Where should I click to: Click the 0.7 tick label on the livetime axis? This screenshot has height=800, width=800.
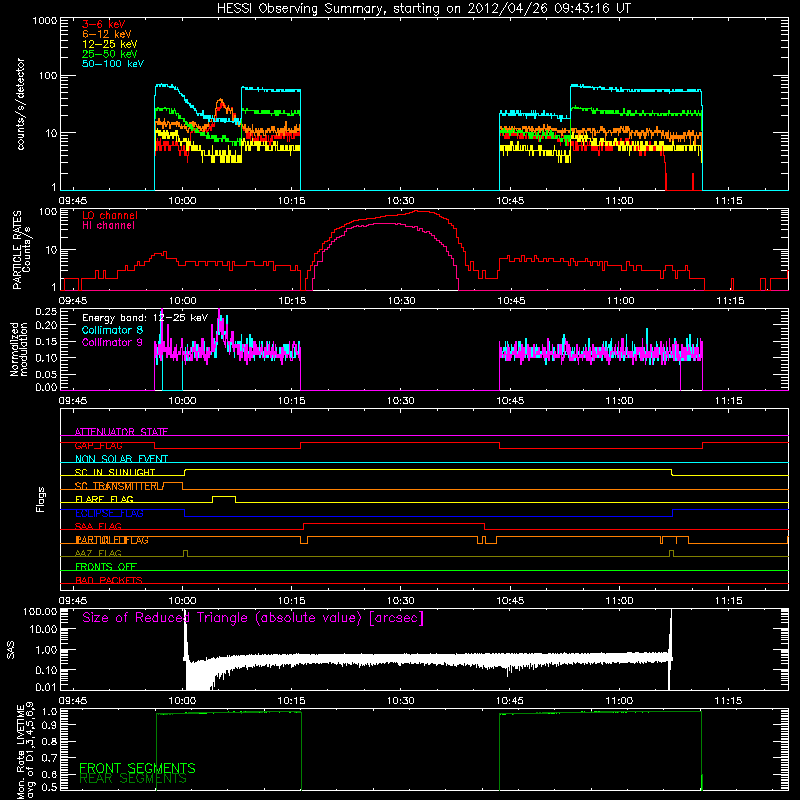click(49, 758)
